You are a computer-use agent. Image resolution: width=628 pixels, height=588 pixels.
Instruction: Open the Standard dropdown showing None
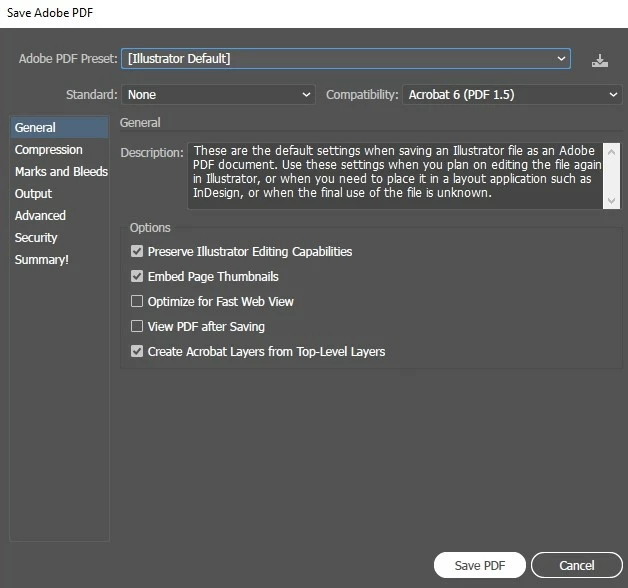(x=218, y=95)
